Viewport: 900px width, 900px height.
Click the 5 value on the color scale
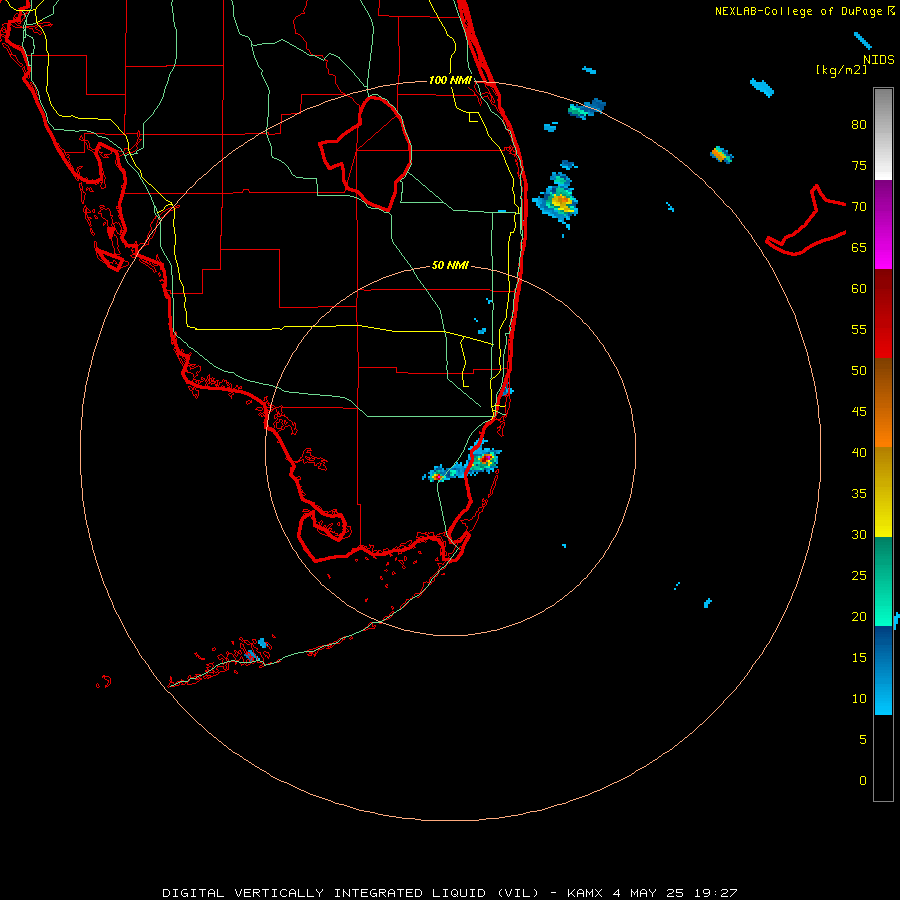click(x=863, y=740)
